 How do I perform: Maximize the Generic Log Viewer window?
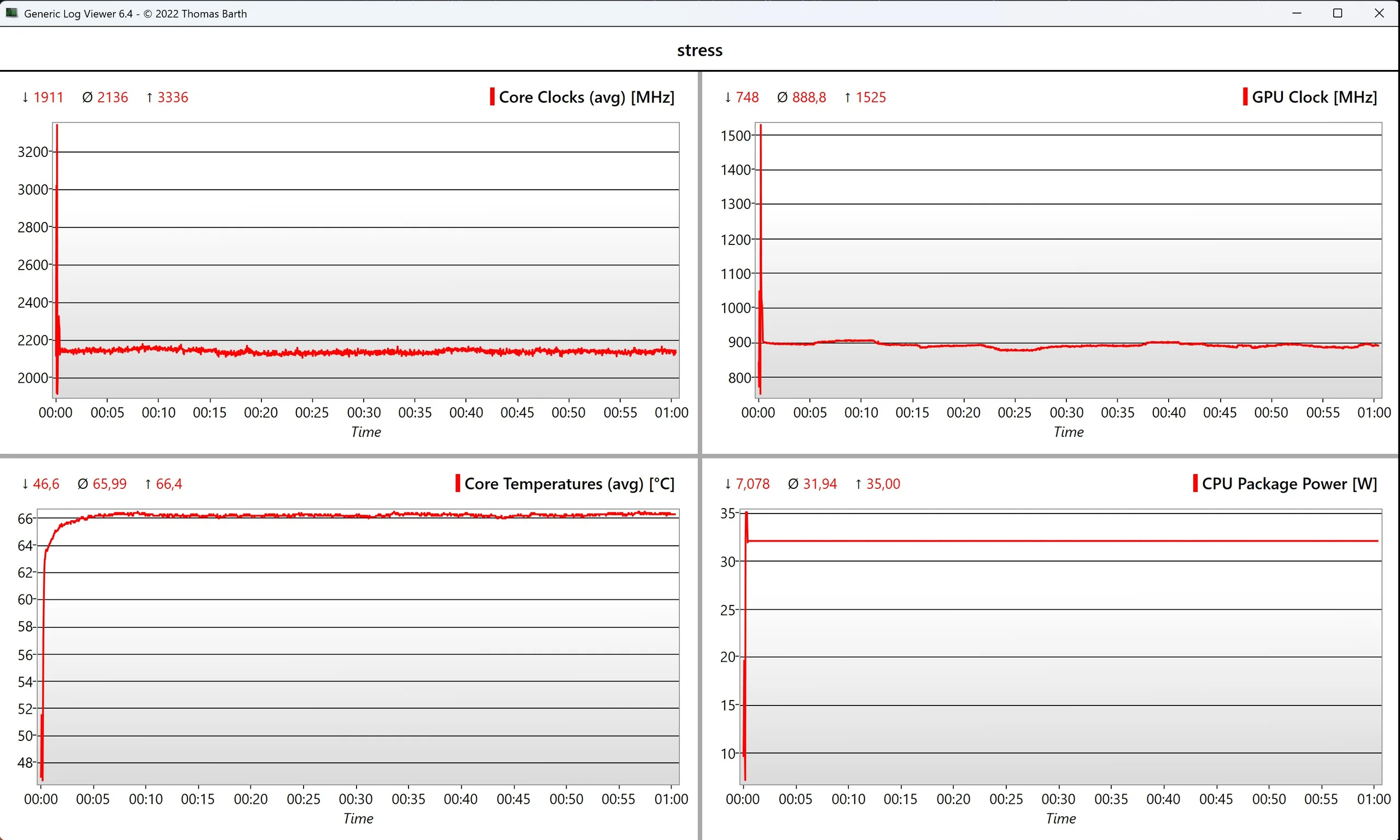1337,13
